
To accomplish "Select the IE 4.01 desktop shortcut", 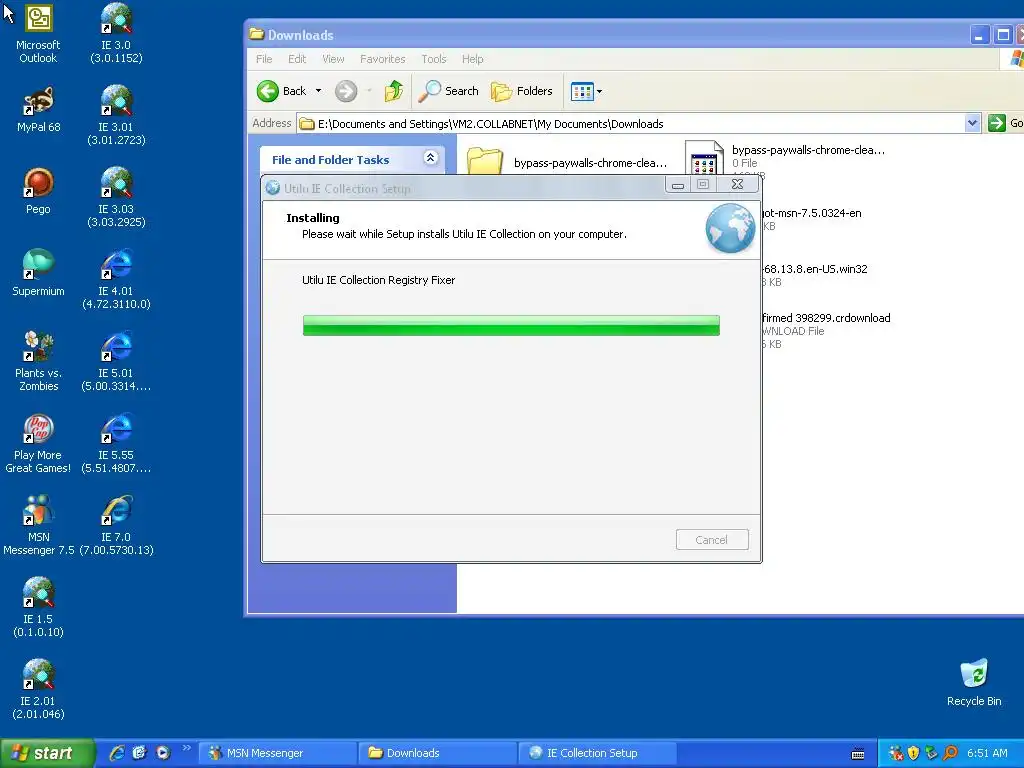I will click(116, 280).
